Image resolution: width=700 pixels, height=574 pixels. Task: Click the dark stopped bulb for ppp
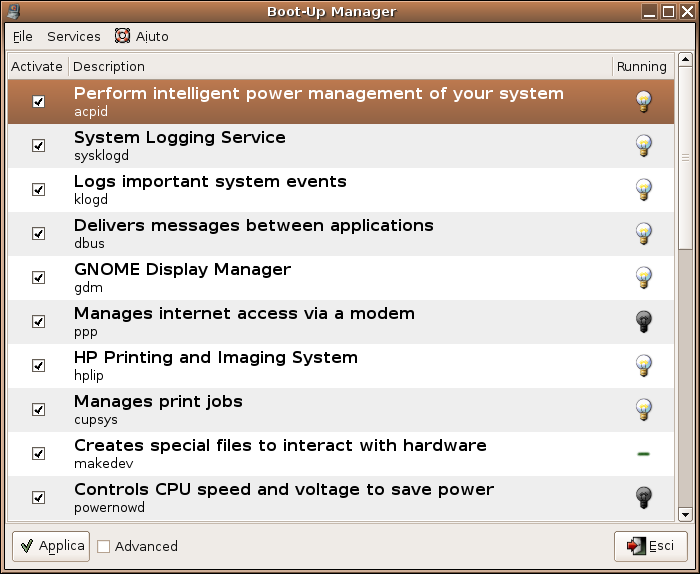tap(643, 321)
